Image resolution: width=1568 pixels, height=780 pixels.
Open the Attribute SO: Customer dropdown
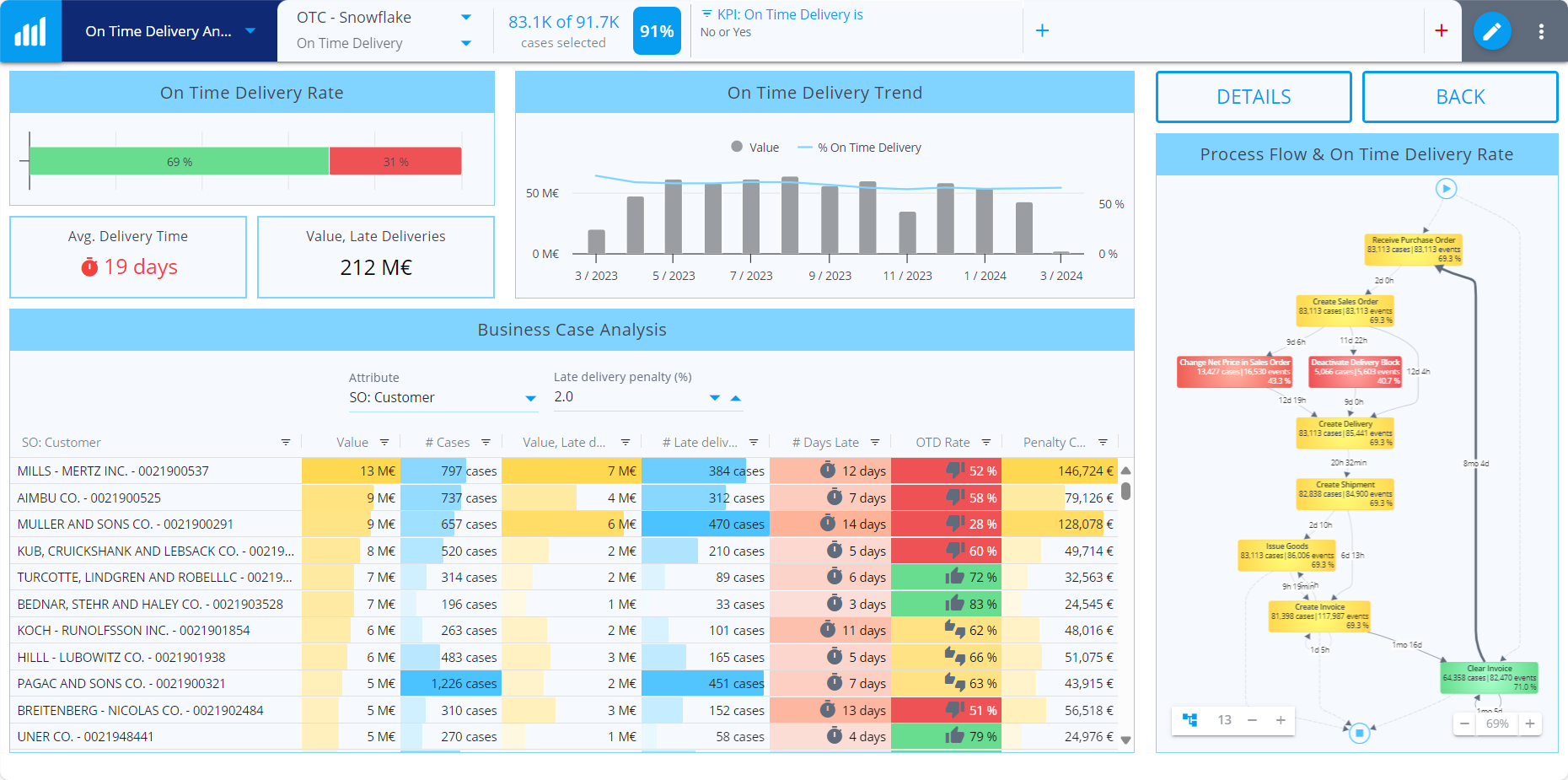tap(531, 397)
